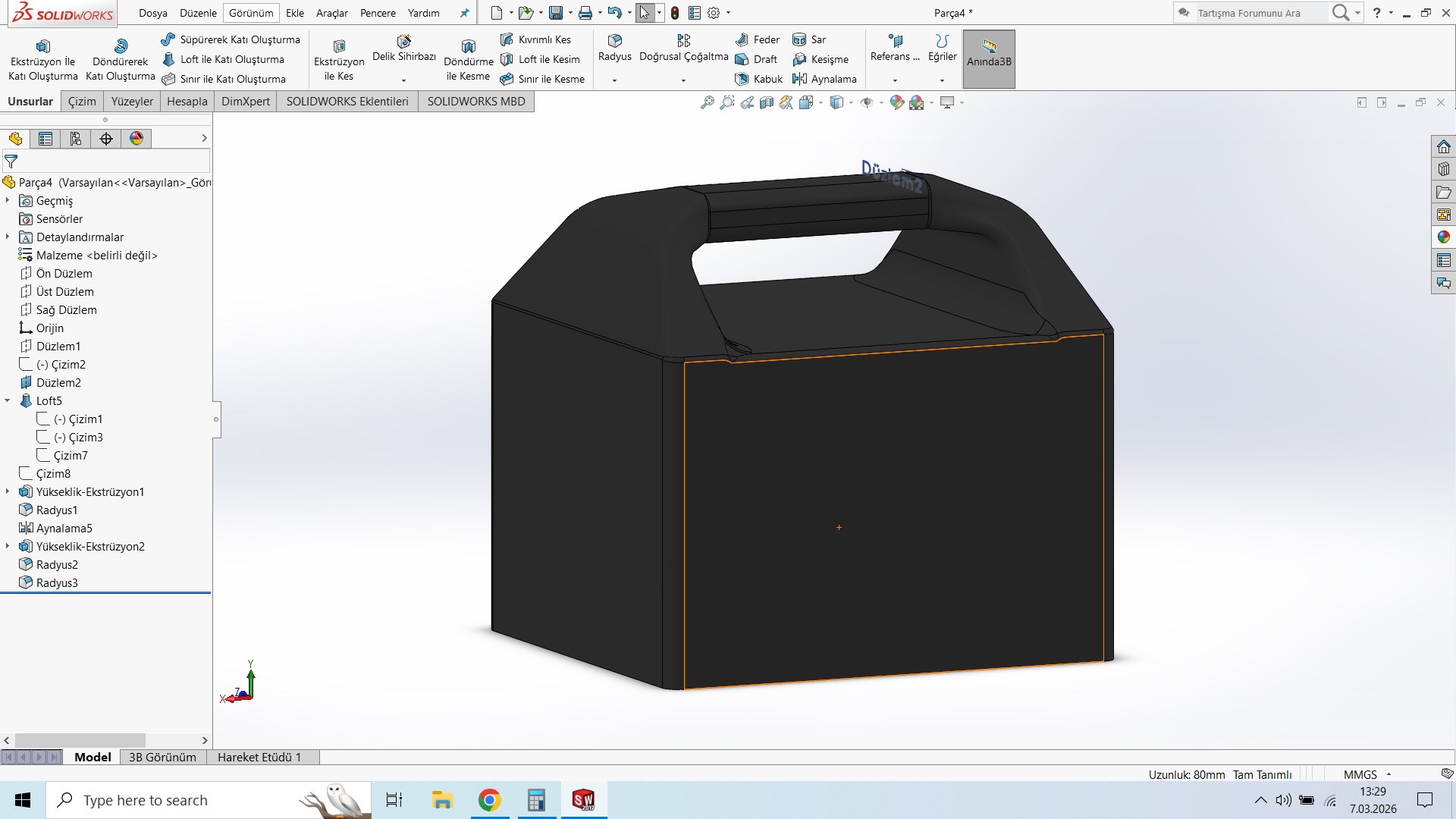Open the Section View tool icon
The height and width of the screenshot is (819, 1456).
767,102
